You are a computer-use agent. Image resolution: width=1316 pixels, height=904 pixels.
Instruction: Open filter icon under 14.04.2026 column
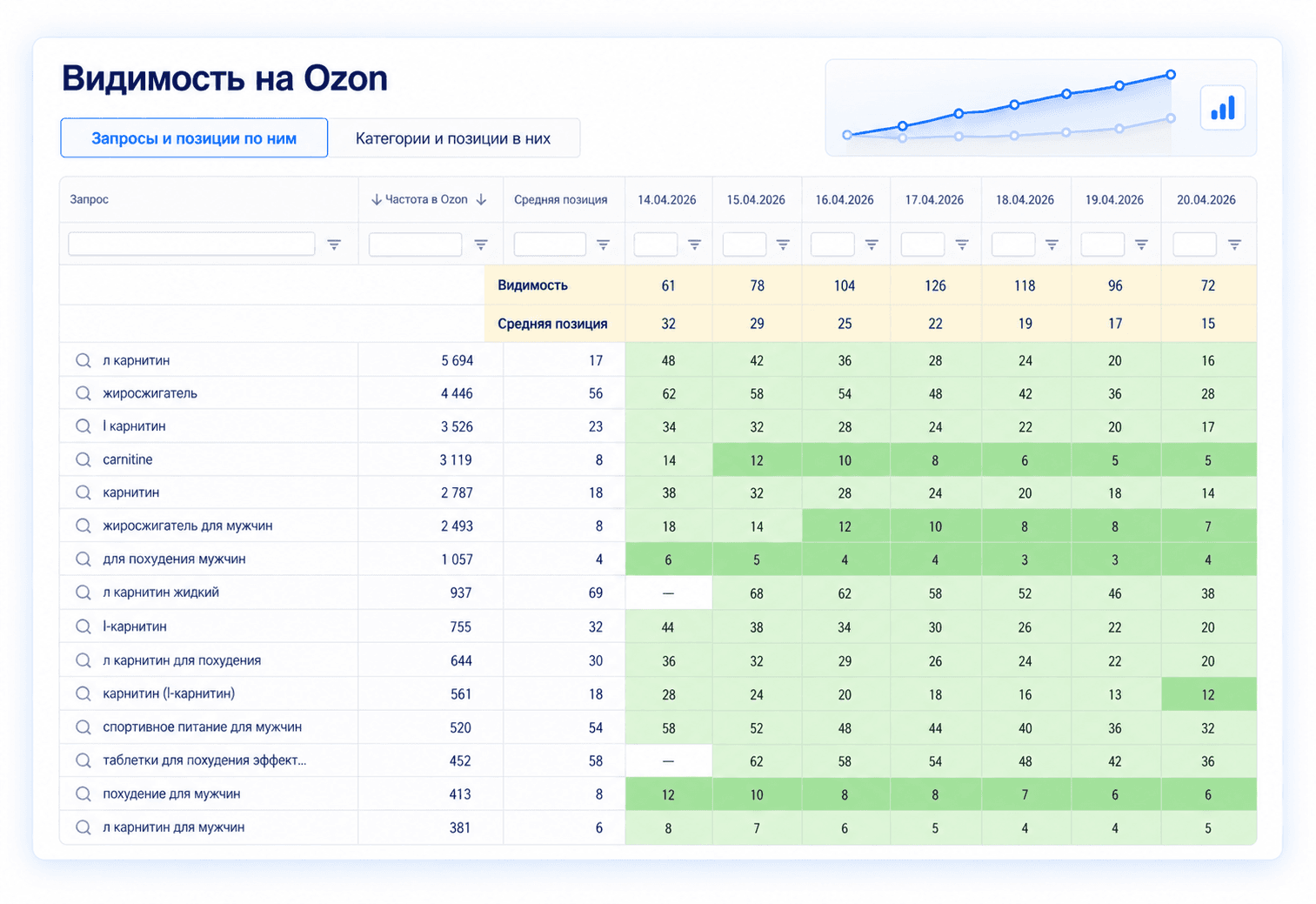[x=694, y=244]
